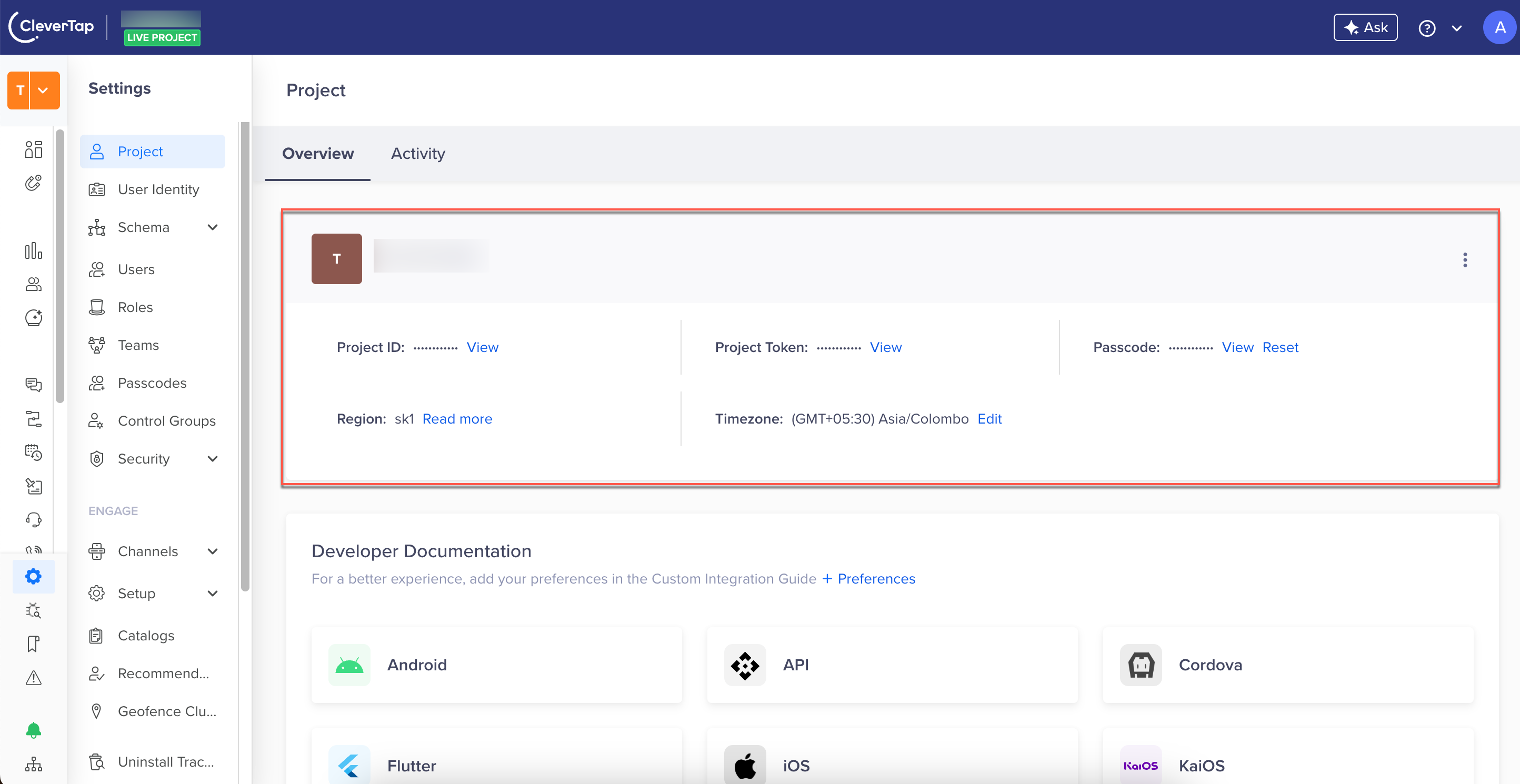Viewport: 1520px width, 784px height.
Task: View the hidden Passcode
Action: click(x=1237, y=347)
